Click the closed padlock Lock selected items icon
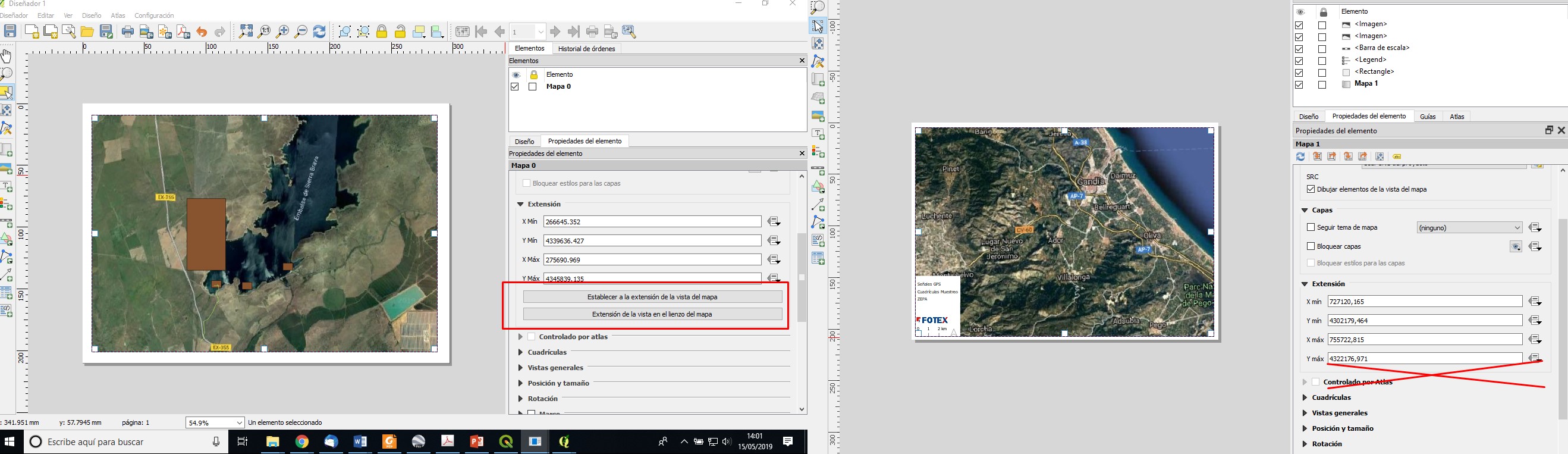Image resolution: width=1568 pixels, height=454 pixels. [x=382, y=32]
